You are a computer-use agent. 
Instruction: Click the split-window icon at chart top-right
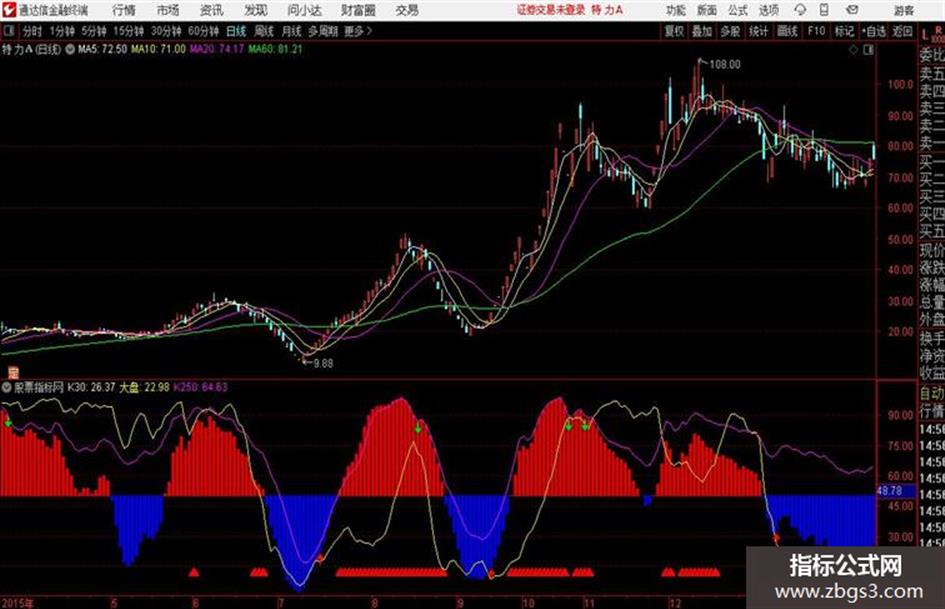coord(868,50)
